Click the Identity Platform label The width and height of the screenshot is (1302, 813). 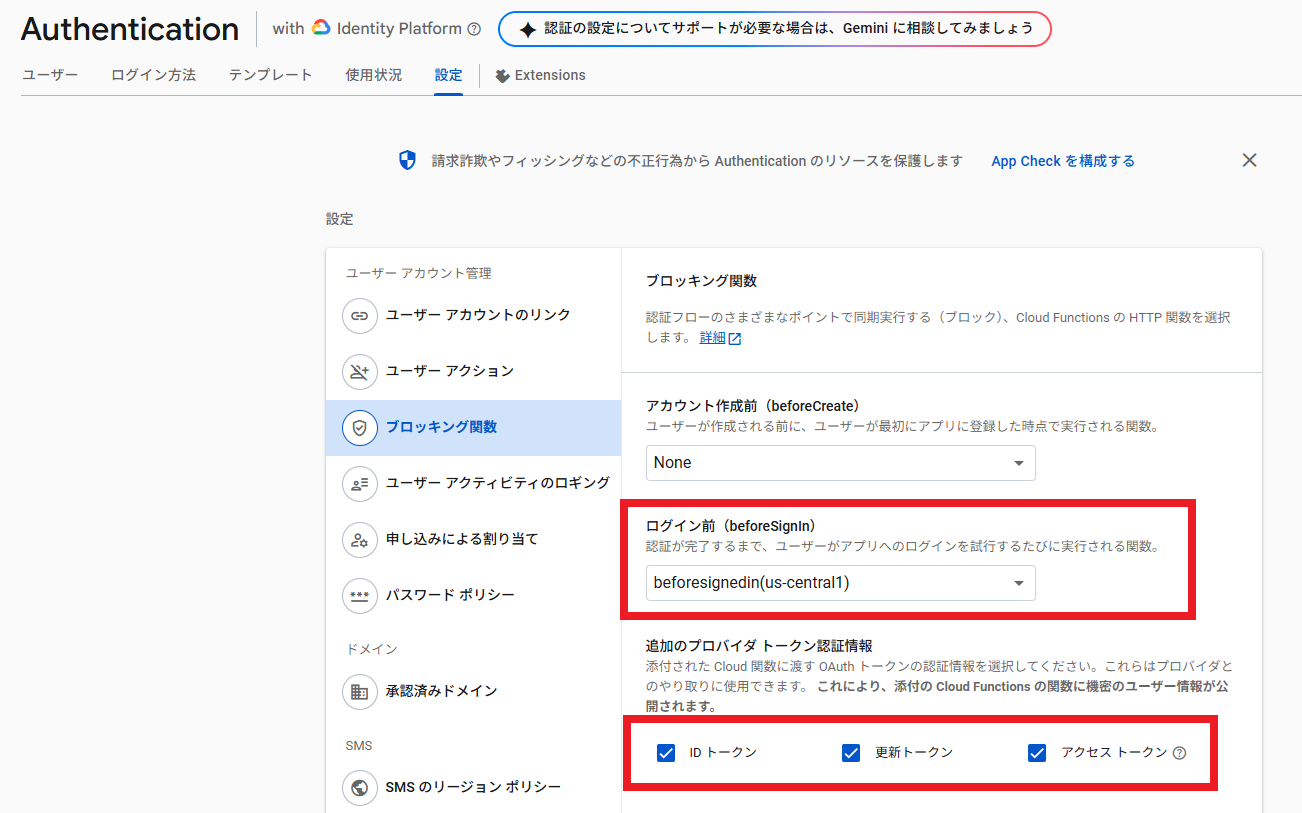point(399,29)
